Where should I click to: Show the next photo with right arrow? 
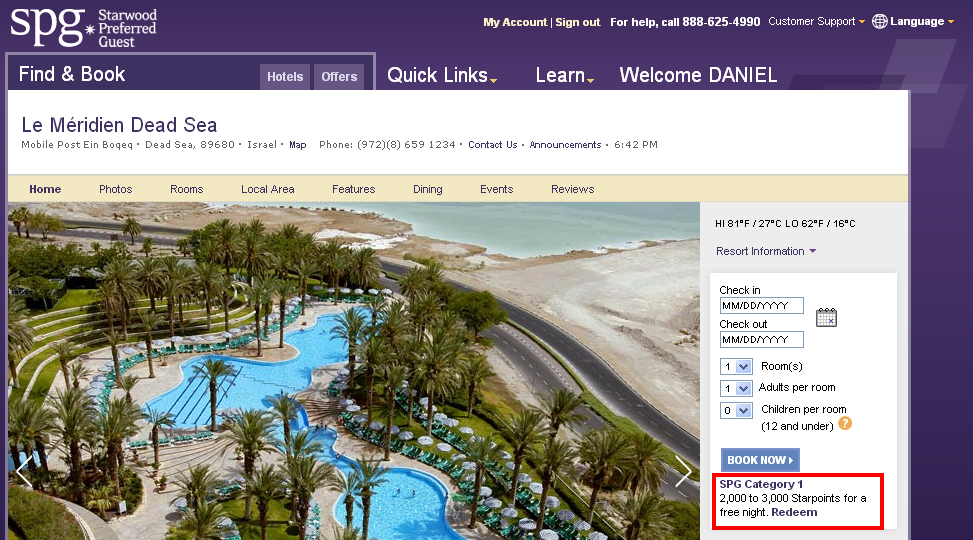[683, 472]
